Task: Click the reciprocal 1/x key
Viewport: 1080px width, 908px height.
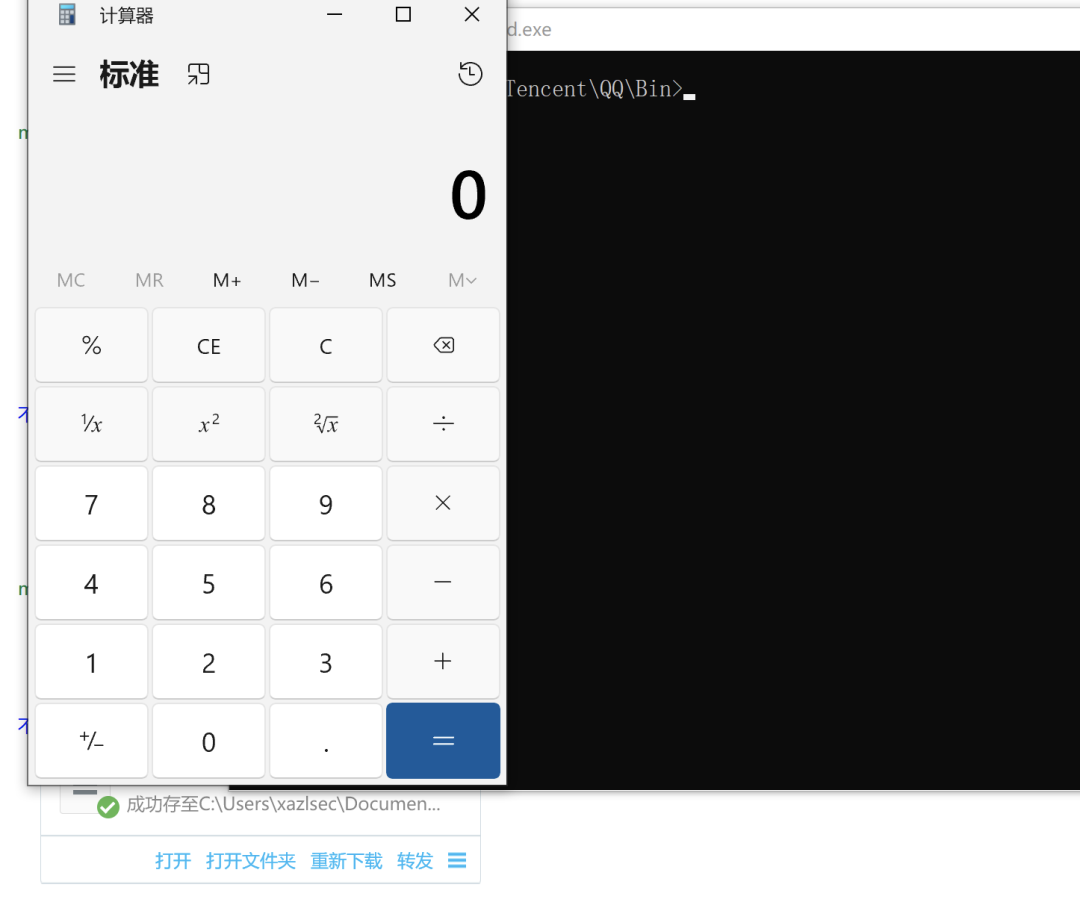Action: pyautogui.click(x=92, y=424)
